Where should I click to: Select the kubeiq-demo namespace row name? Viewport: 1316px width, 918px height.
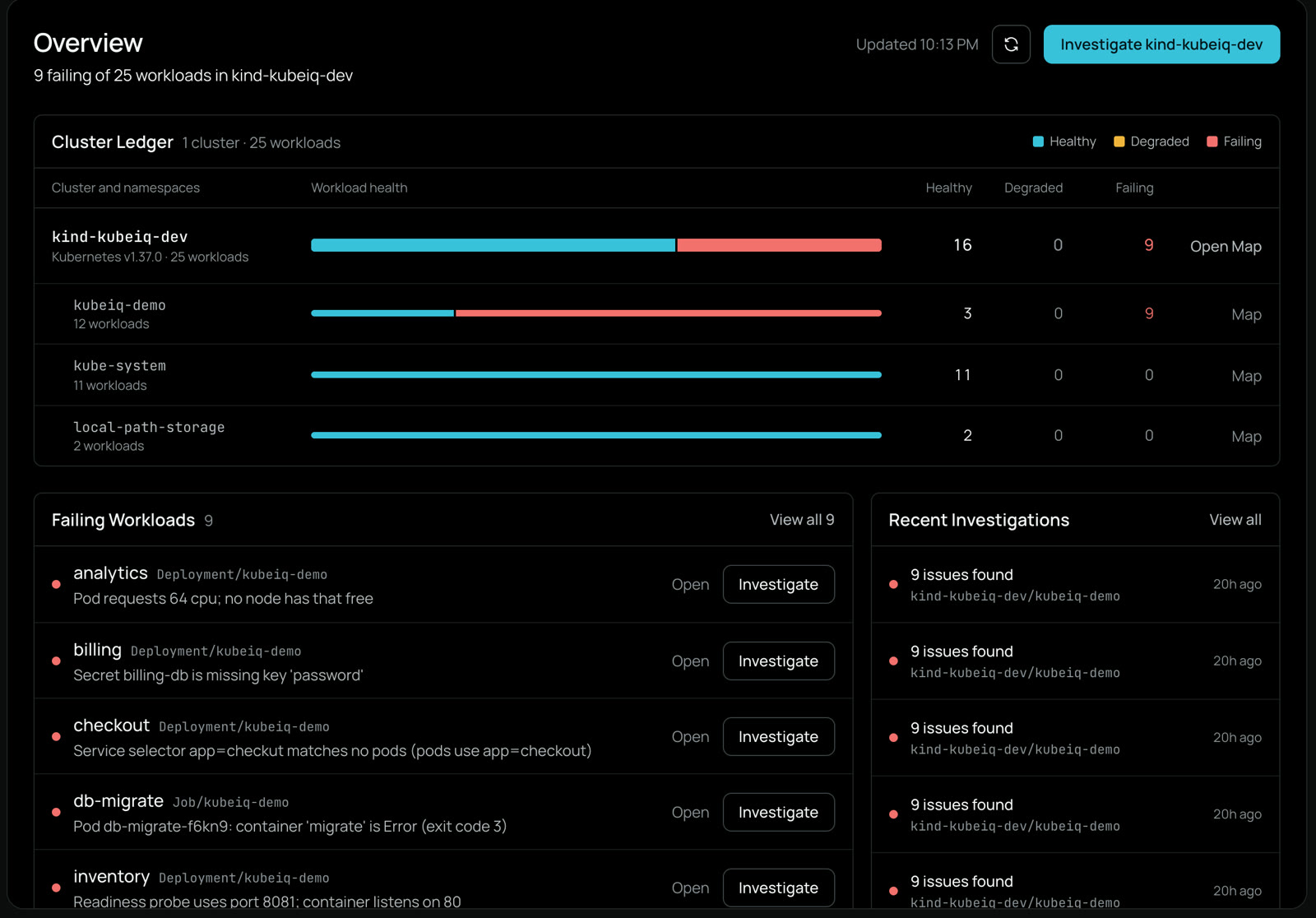[x=119, y=305]
